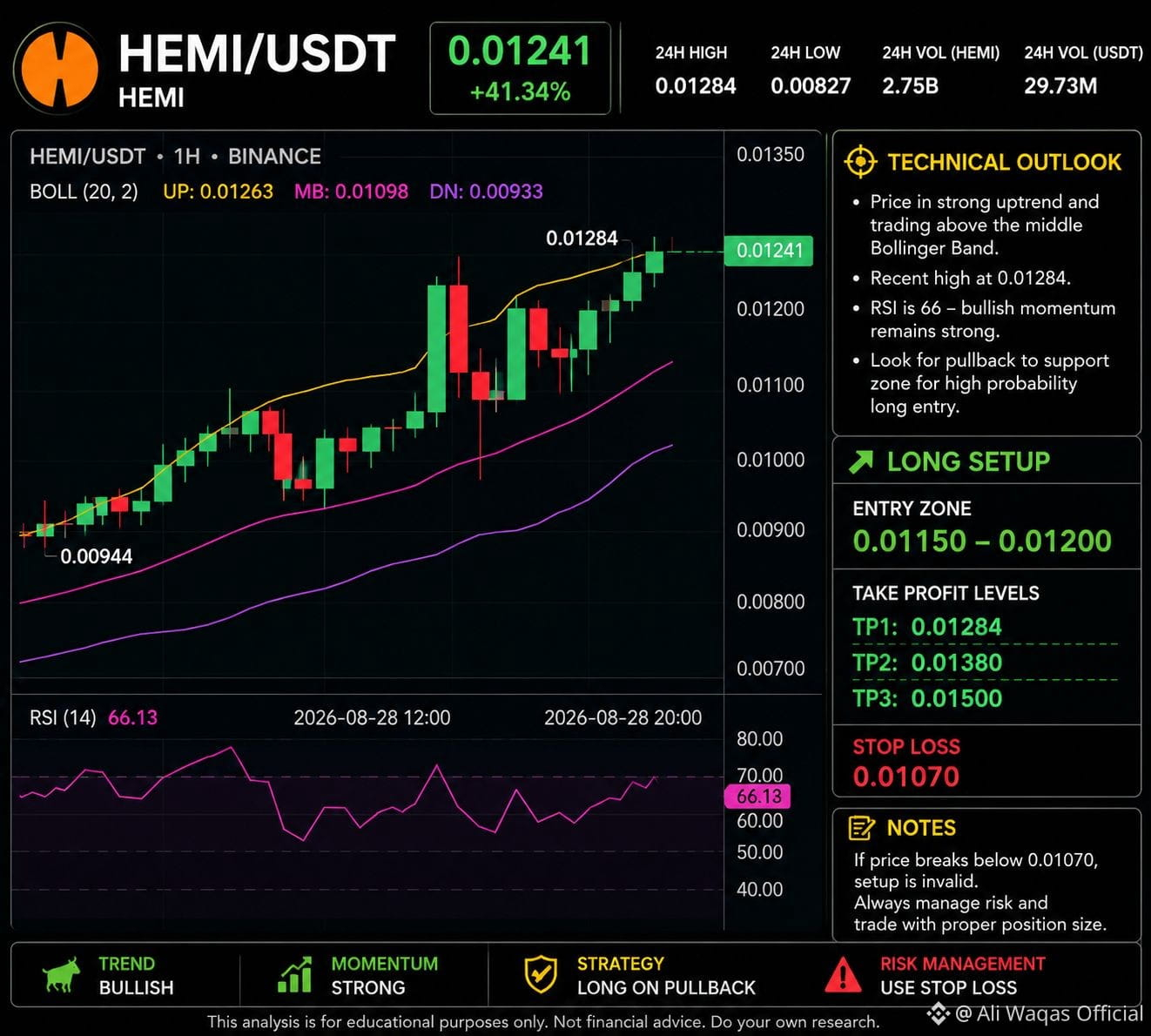Click the MOMENTUM STRONG status text
Image resolution: width=1151 pixels, height=1036 pixels.
(384, 976)
